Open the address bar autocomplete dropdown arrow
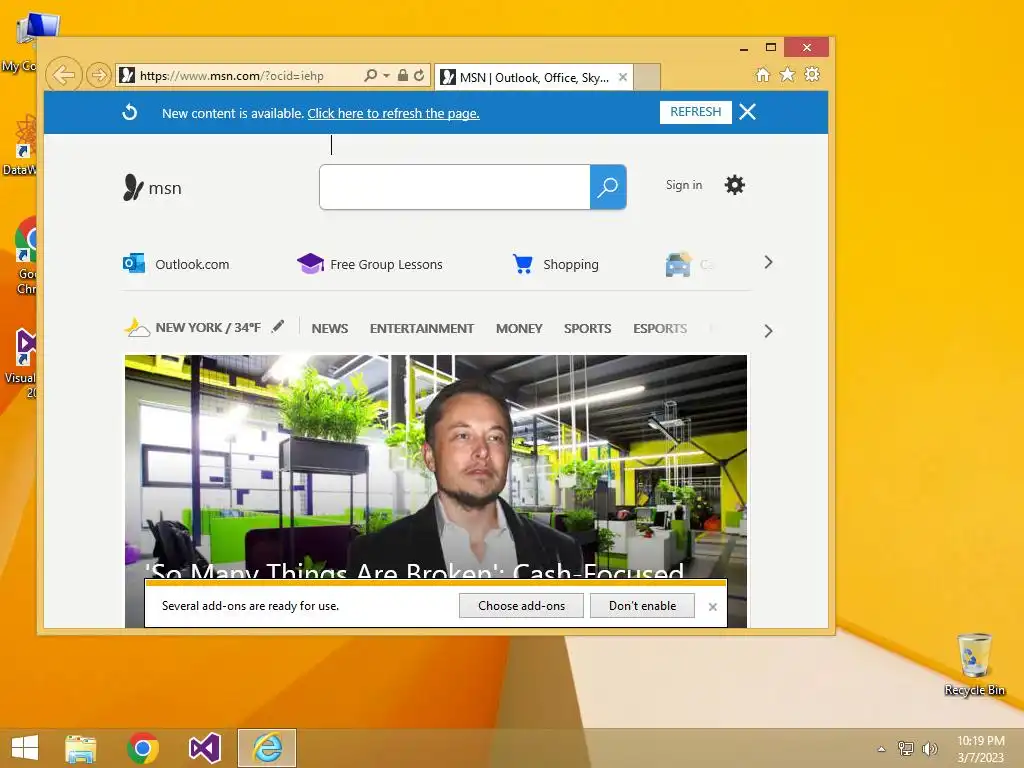The image size is (1024, 768). (386, 76)
